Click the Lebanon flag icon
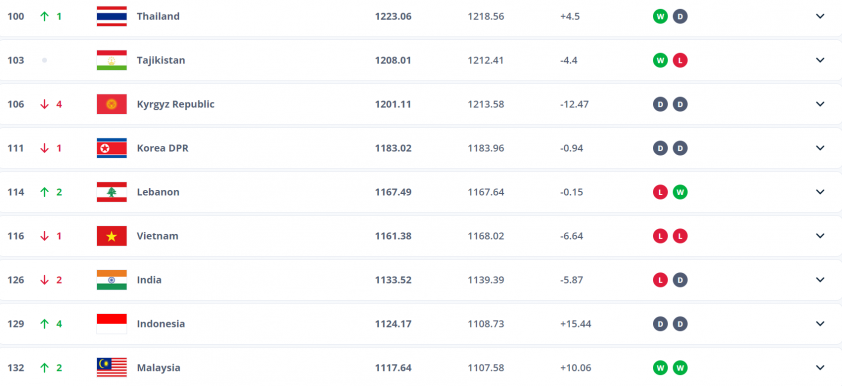This screenshot has height=386, width=842. pos(112,192)
